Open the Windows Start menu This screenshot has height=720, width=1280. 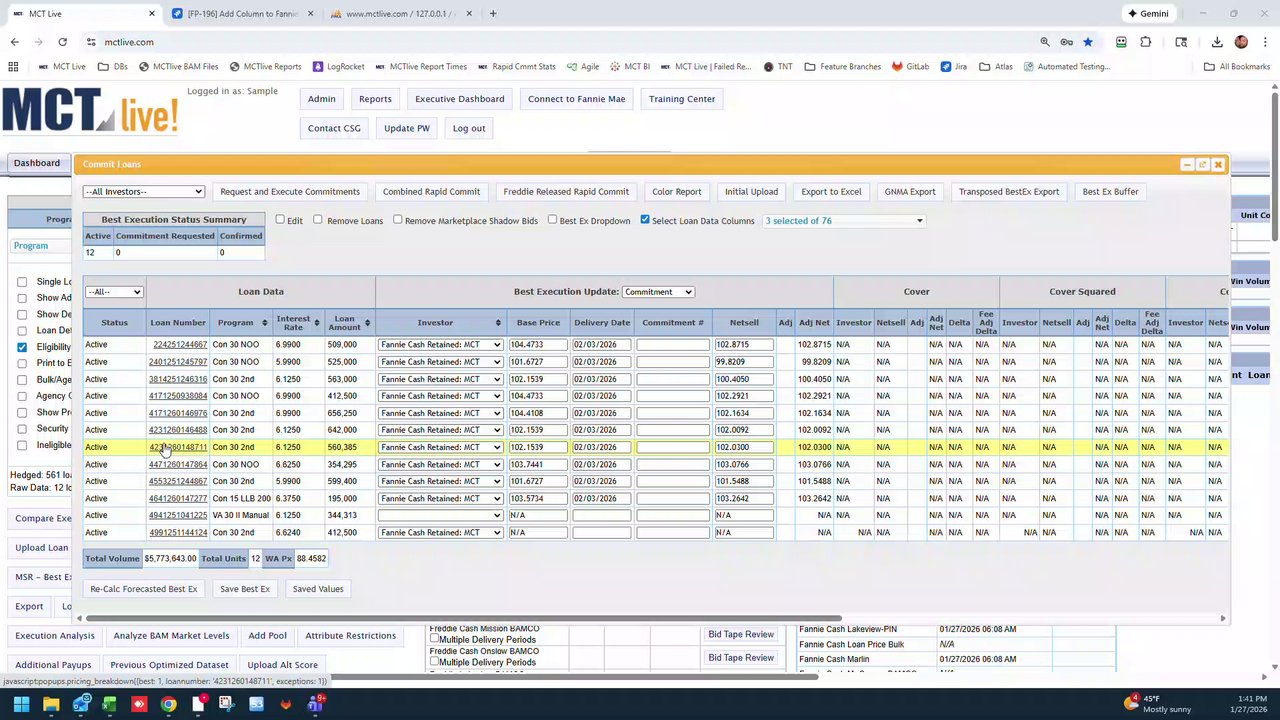point(21,705)
